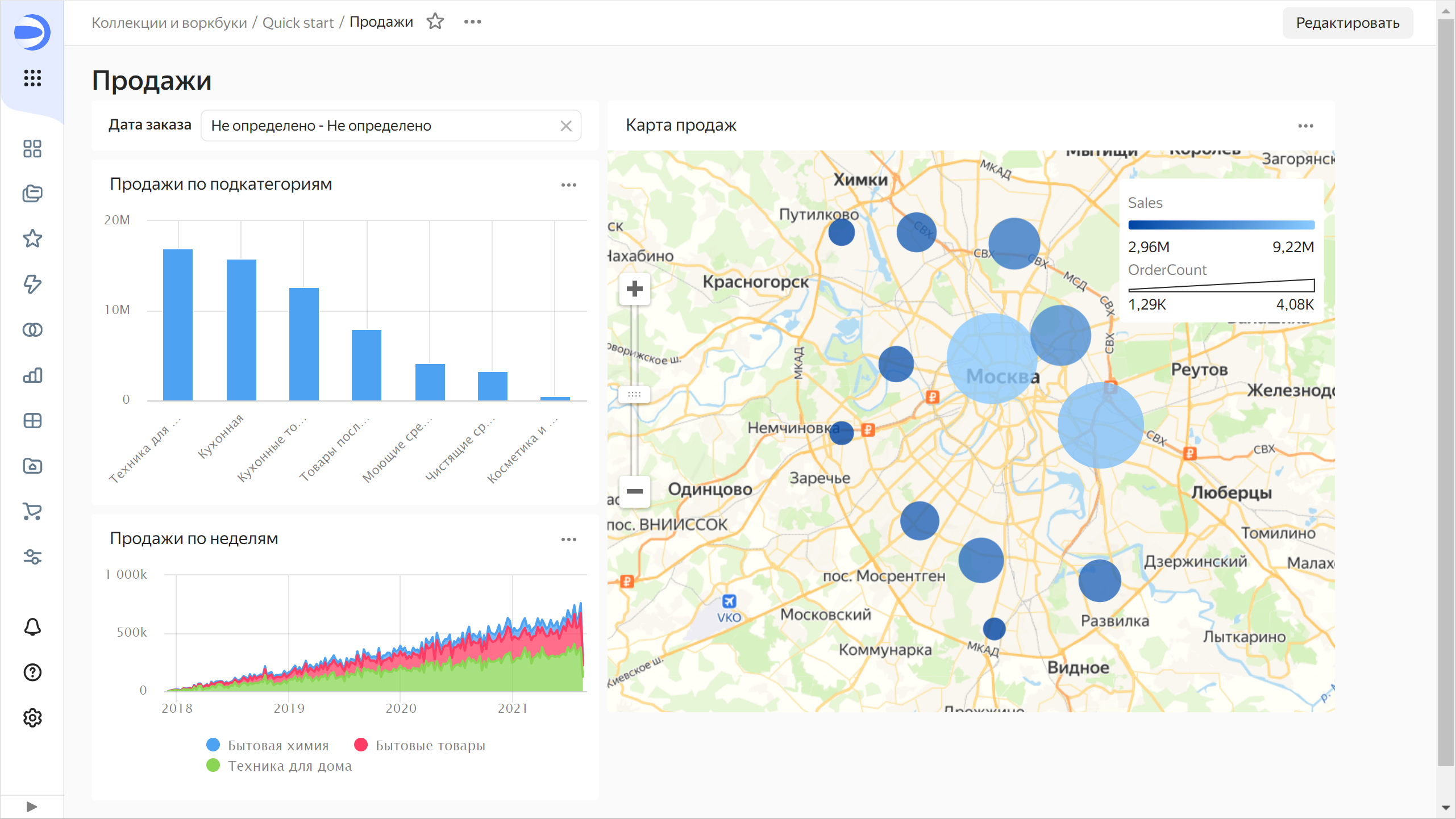The image size is (1456, 819).
Task: Click the Редактировать button
Action: tap(1347, 23)
